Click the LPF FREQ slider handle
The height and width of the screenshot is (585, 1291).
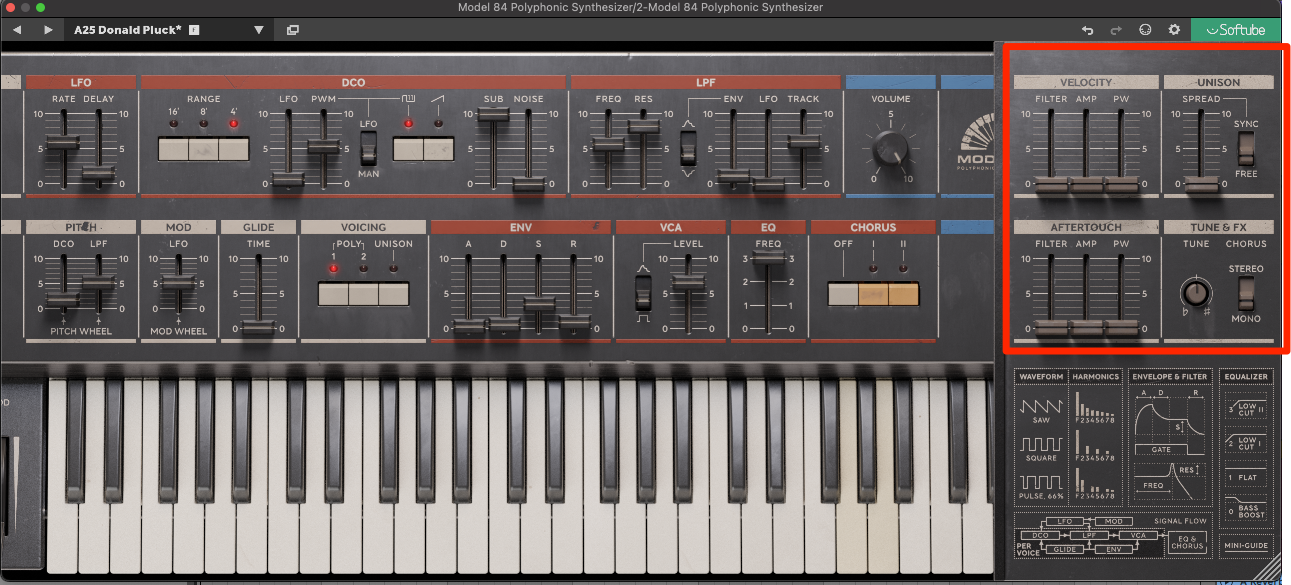tap(608, 144)
